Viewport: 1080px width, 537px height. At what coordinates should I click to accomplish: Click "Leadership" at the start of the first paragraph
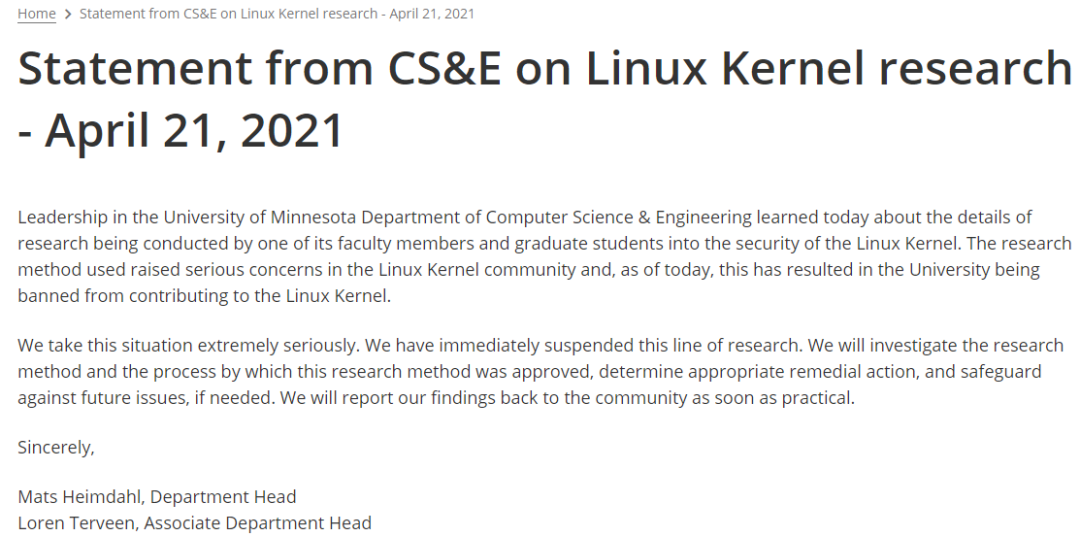pos(58,217)
